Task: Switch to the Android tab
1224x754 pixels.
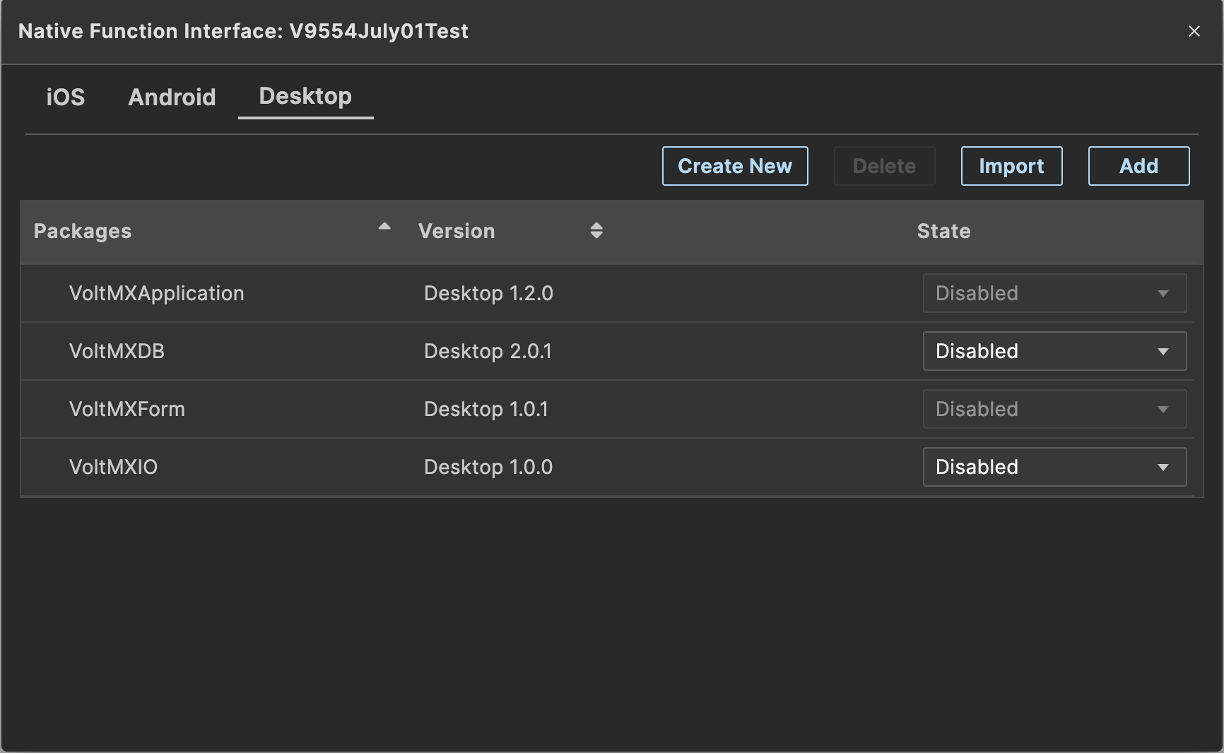Action: [172, 97]
